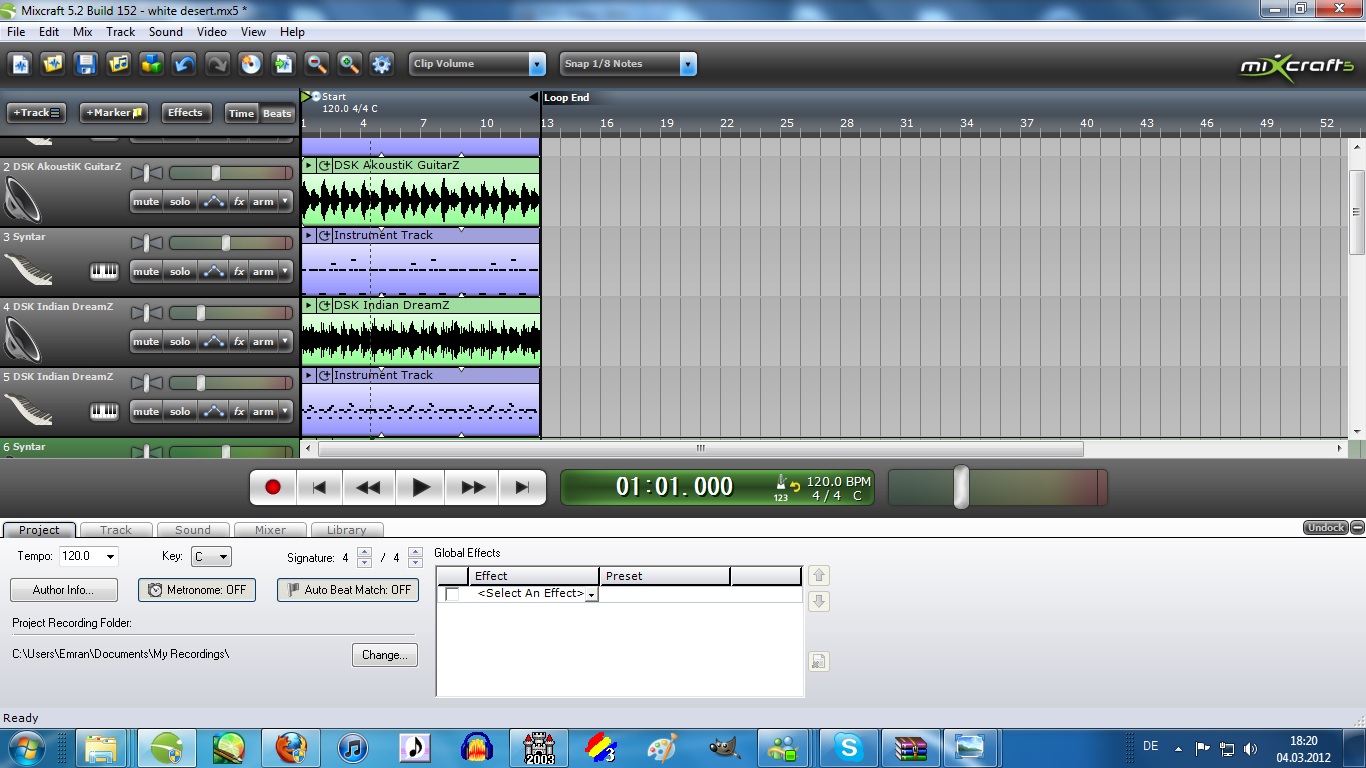Open fx effects for track 3 Syntar

pyautogui.click(x=239, y=271)
